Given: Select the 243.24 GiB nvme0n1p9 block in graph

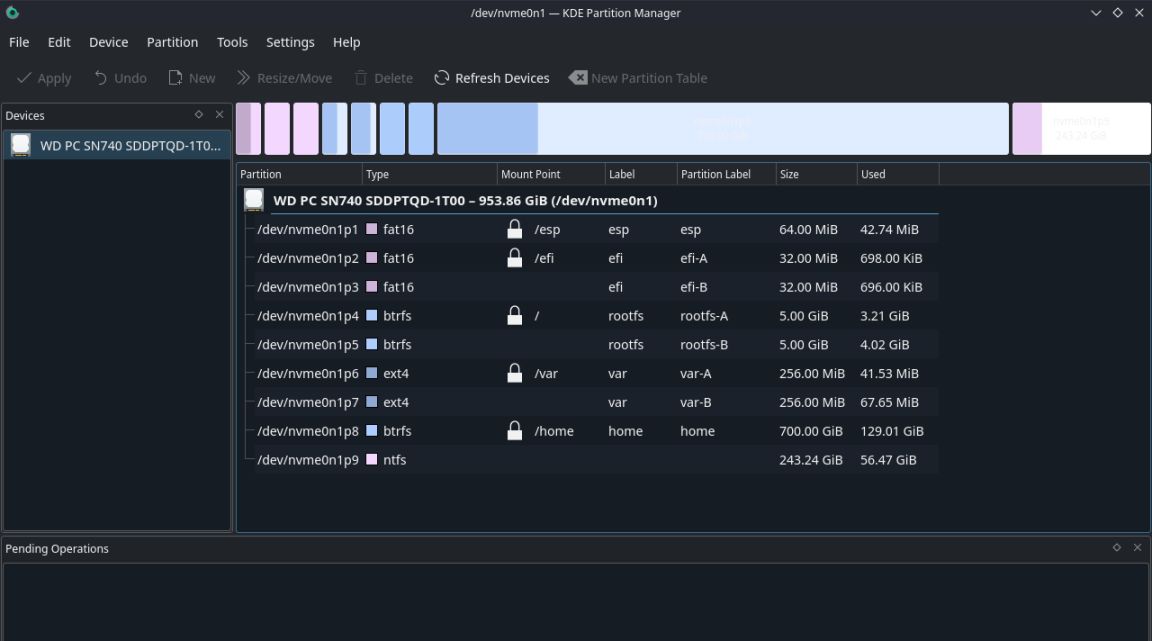Looking at the screenshot, I should tap(1081, 129).
